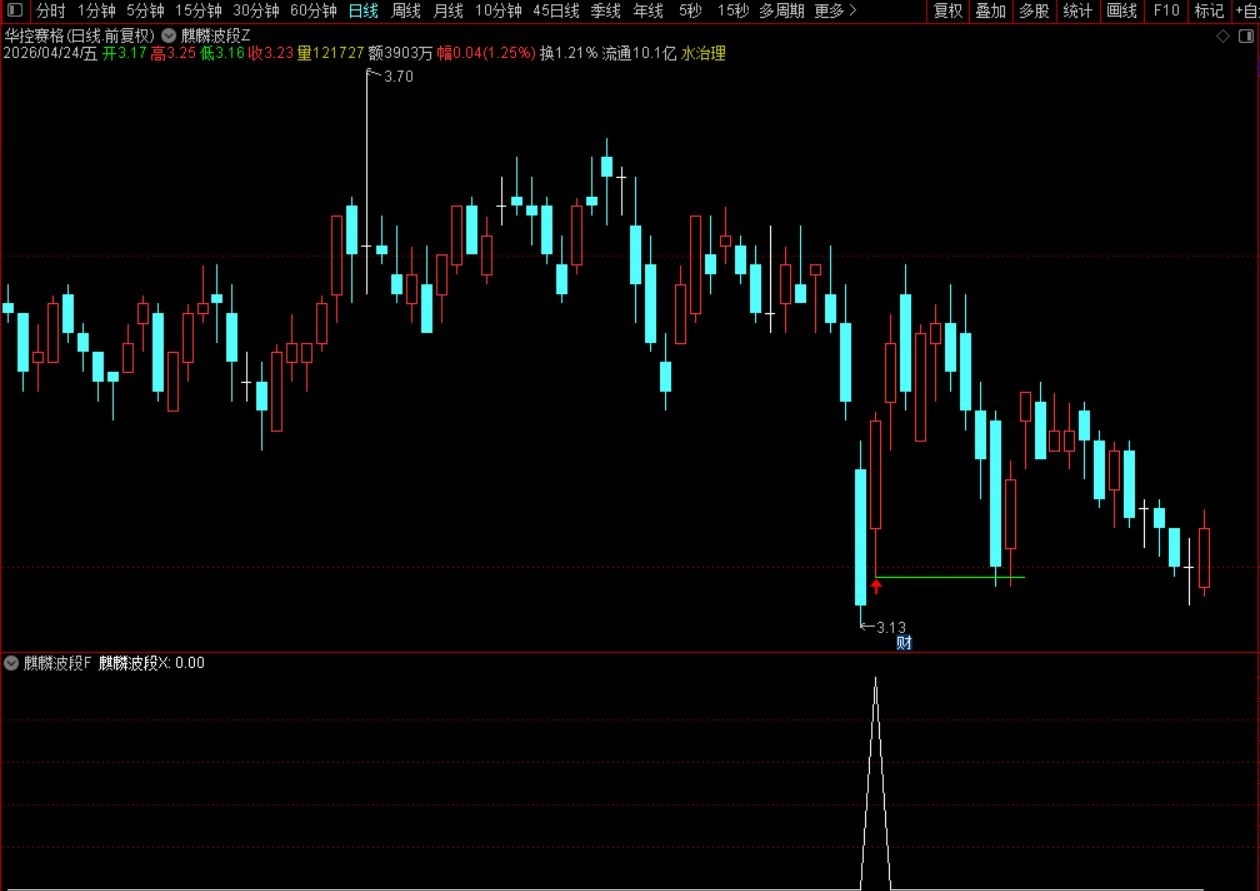Click the 麒麟波段X: 0.00 indicator value

pos(152,662)
